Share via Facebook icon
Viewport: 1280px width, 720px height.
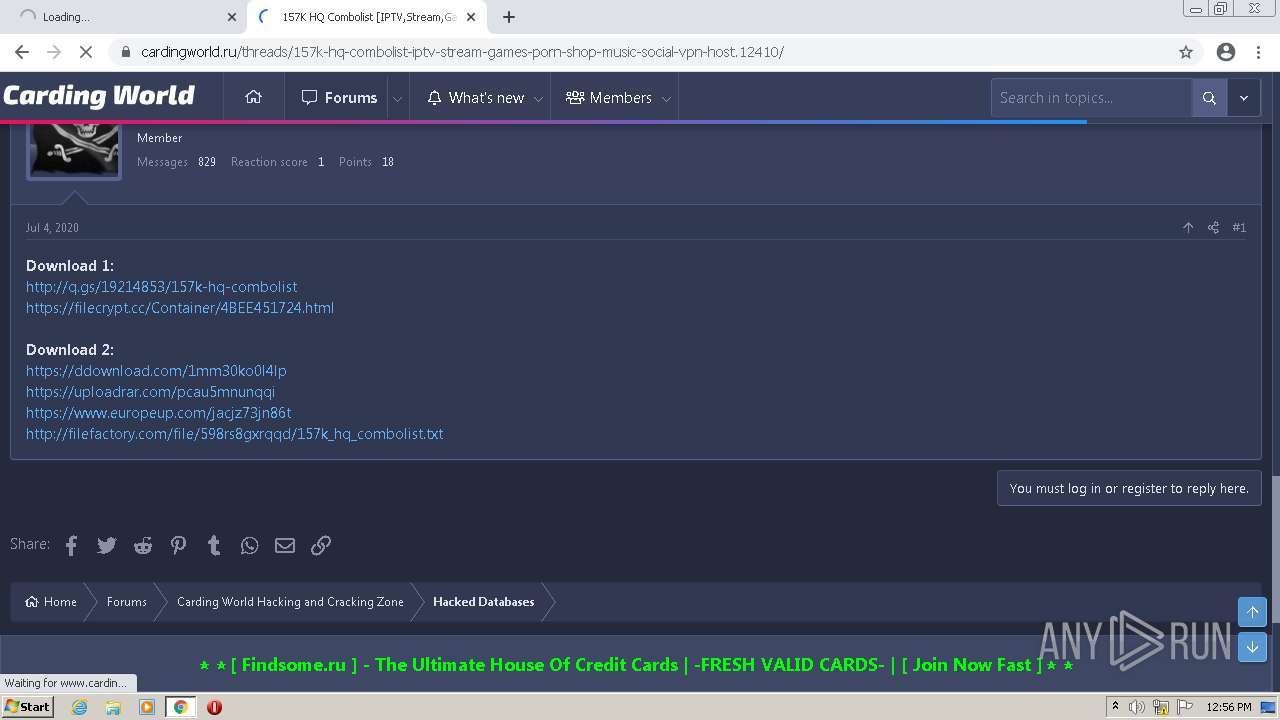coord(71,545)
